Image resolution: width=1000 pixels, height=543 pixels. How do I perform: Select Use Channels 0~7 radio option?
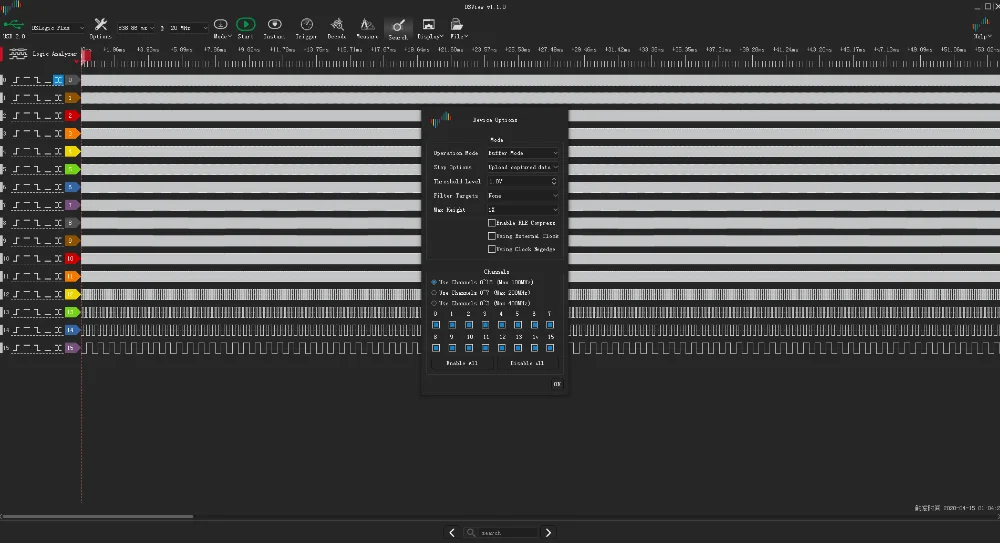pyautogui.click(x=435, y=292)
